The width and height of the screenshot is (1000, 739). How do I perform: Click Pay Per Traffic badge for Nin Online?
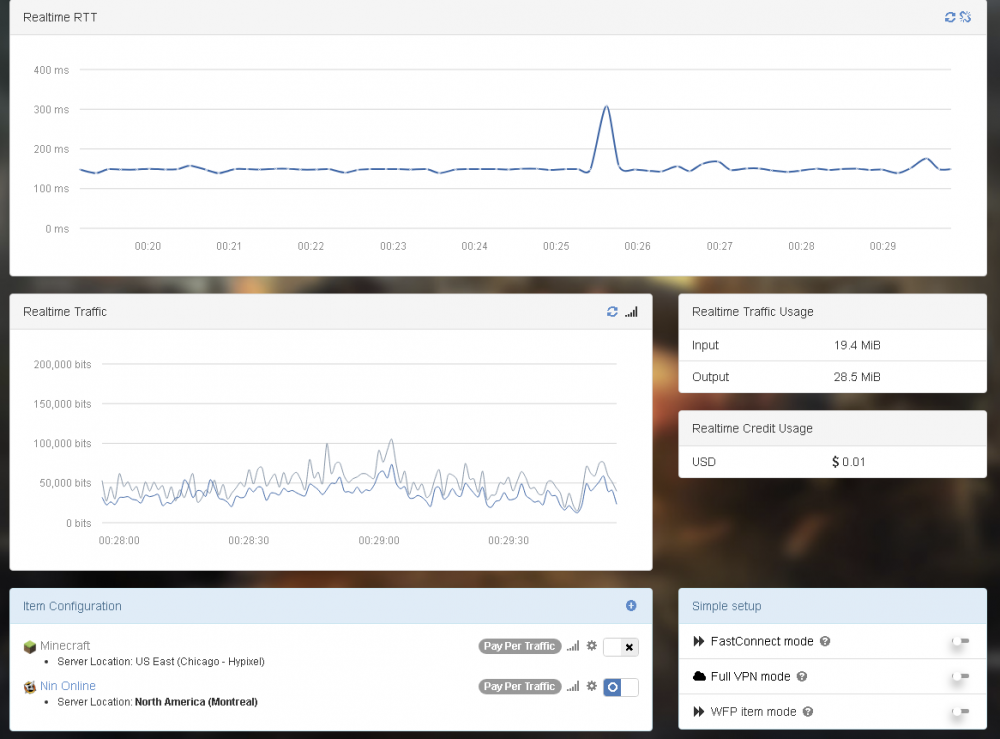[519, 686]
